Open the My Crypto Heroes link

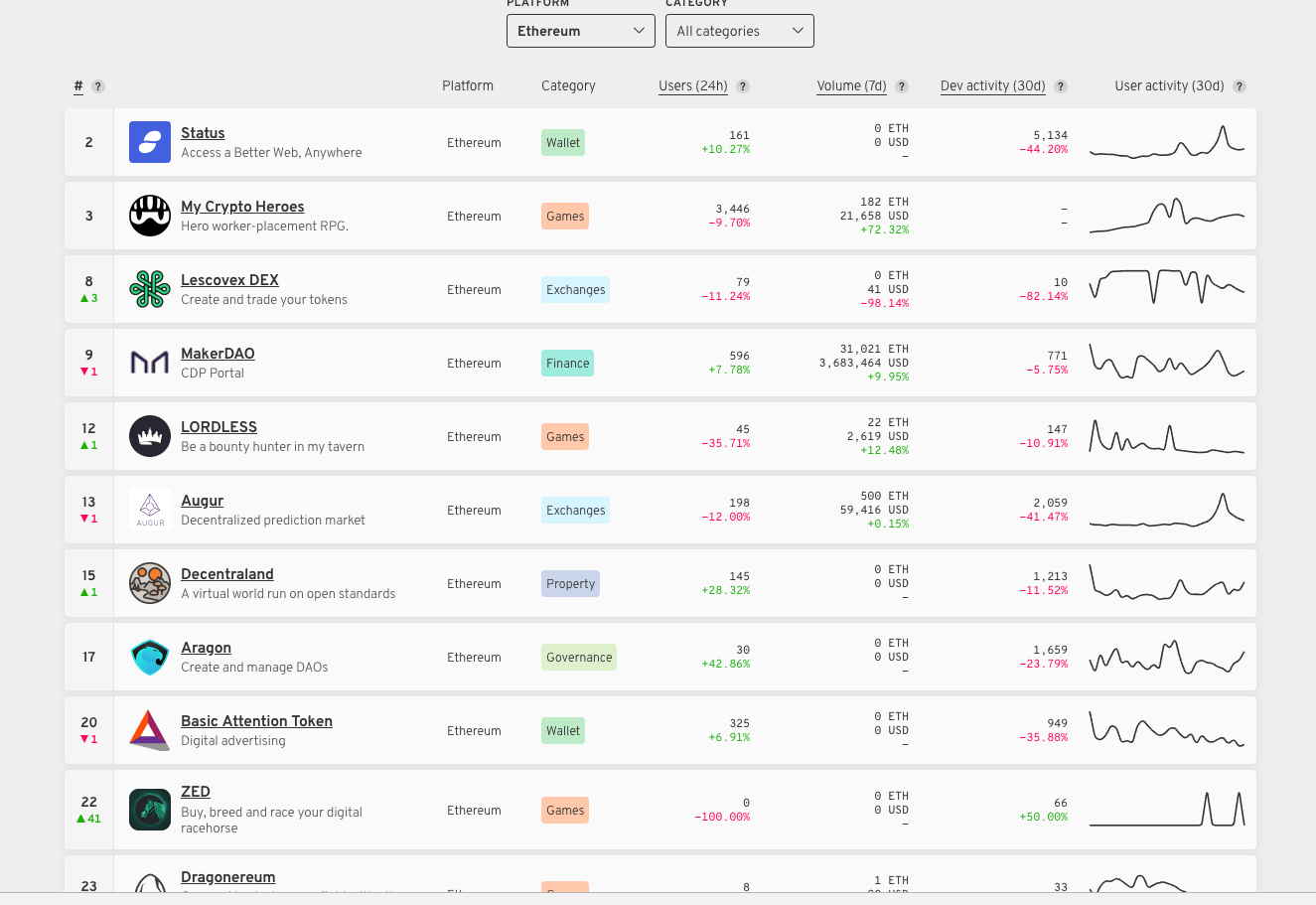click(242, 207)
